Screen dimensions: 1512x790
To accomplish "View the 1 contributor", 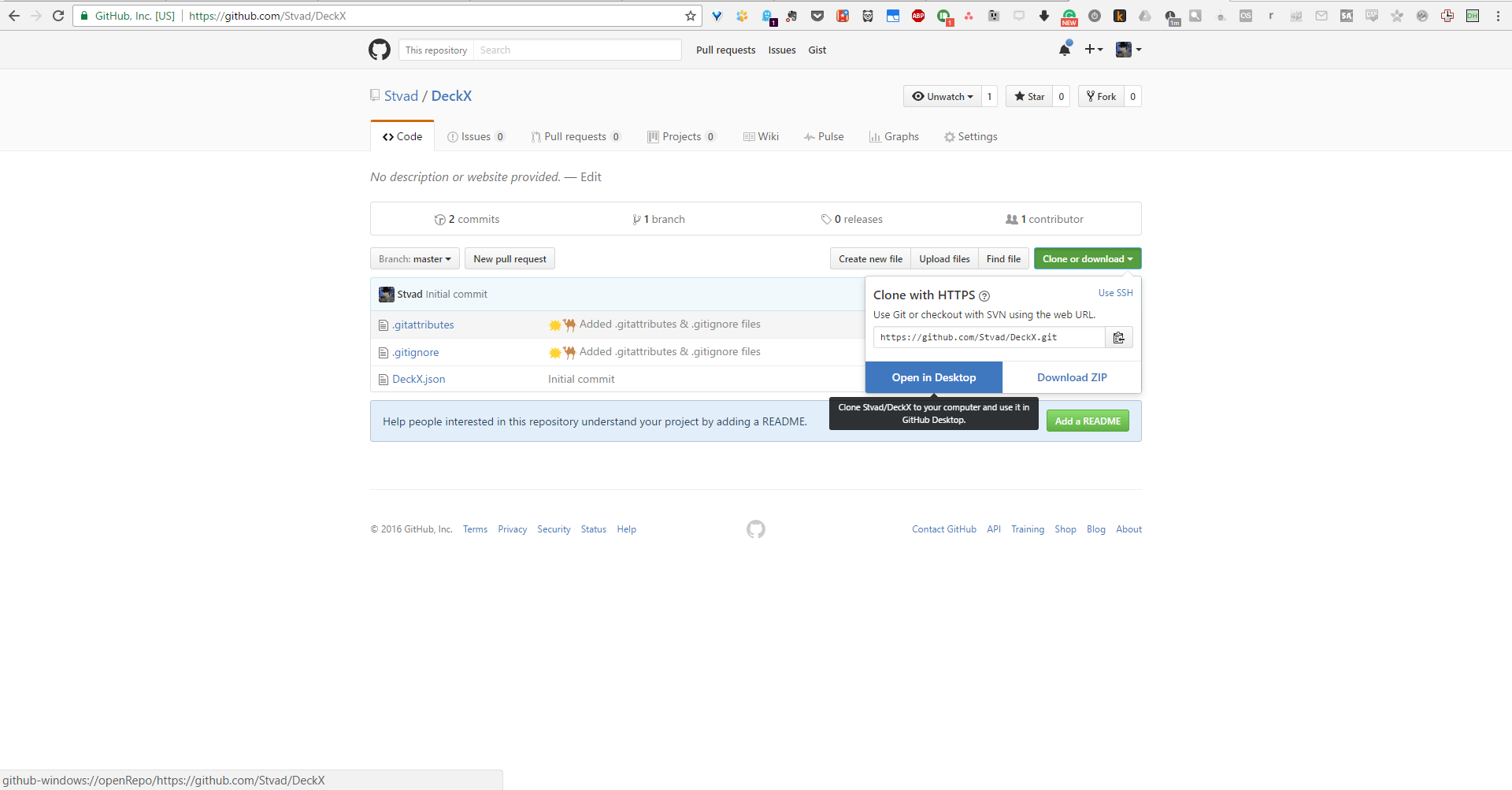I will [x=1044, y=219].
